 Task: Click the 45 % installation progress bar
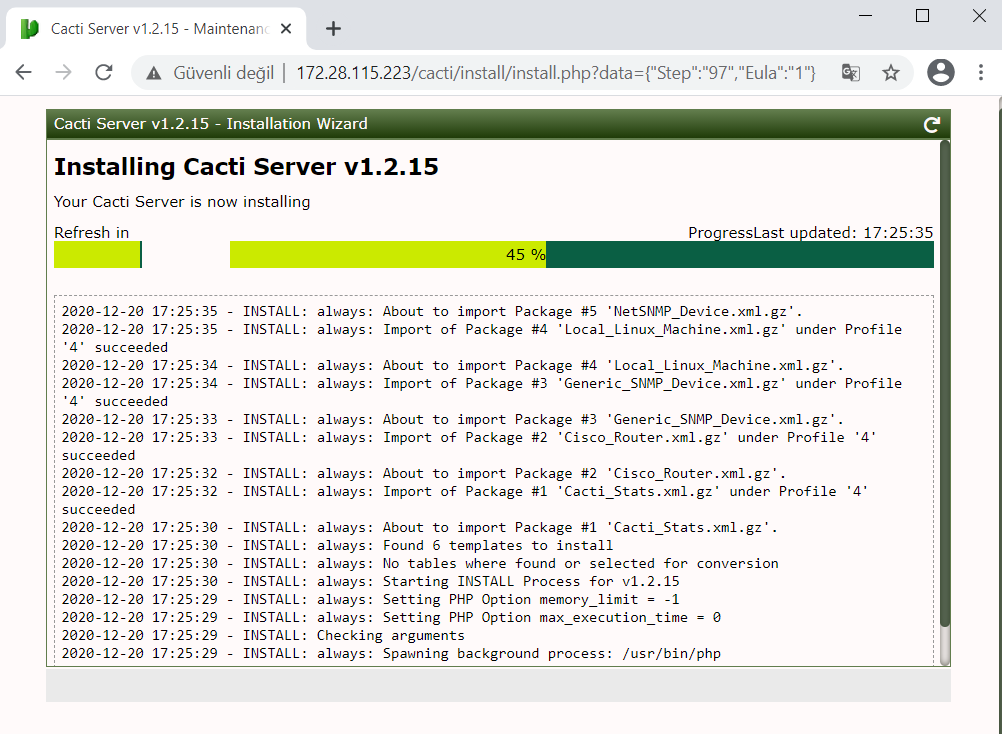582,254
